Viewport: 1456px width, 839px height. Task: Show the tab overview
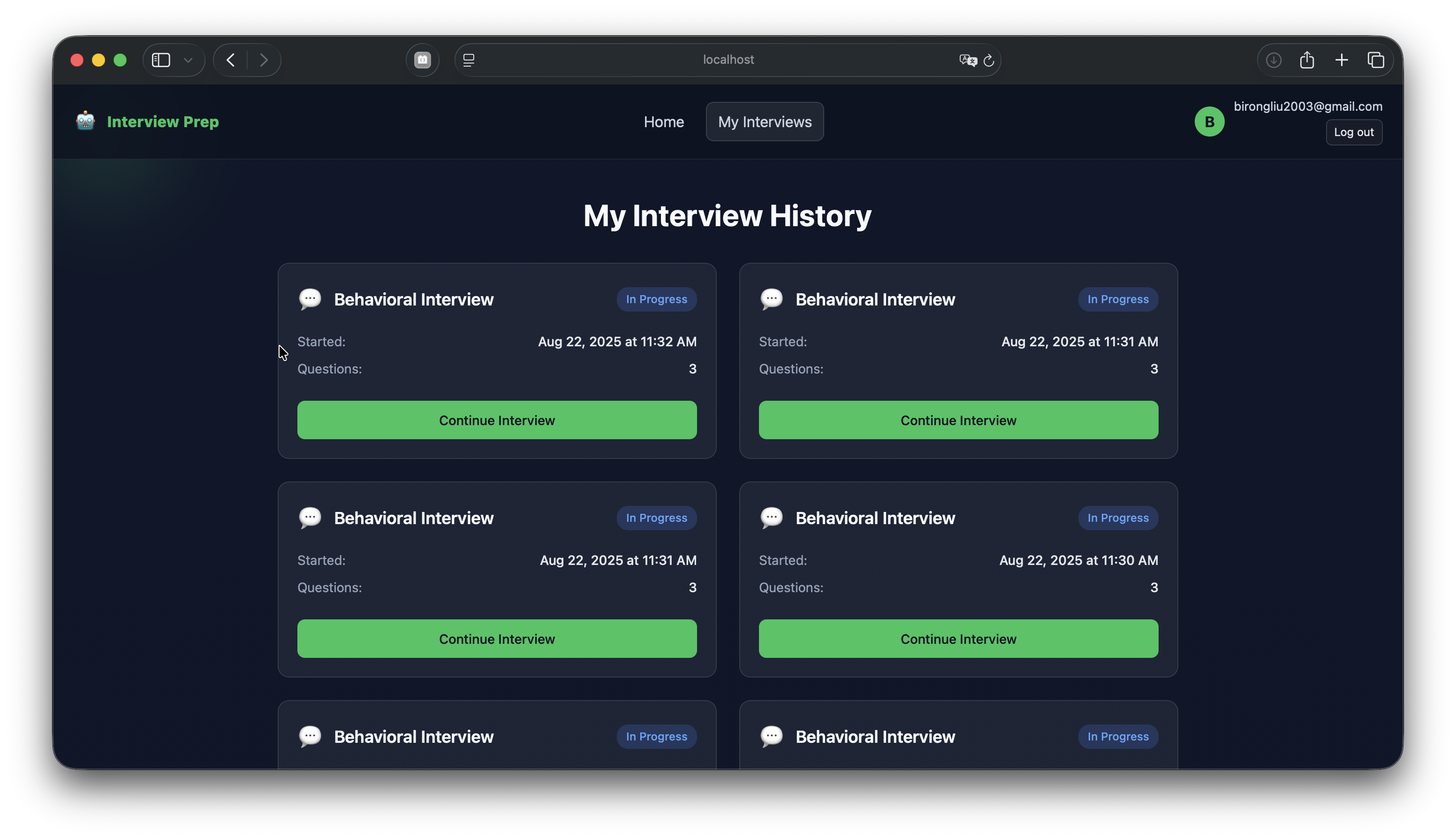click(x=1376, y=60)
